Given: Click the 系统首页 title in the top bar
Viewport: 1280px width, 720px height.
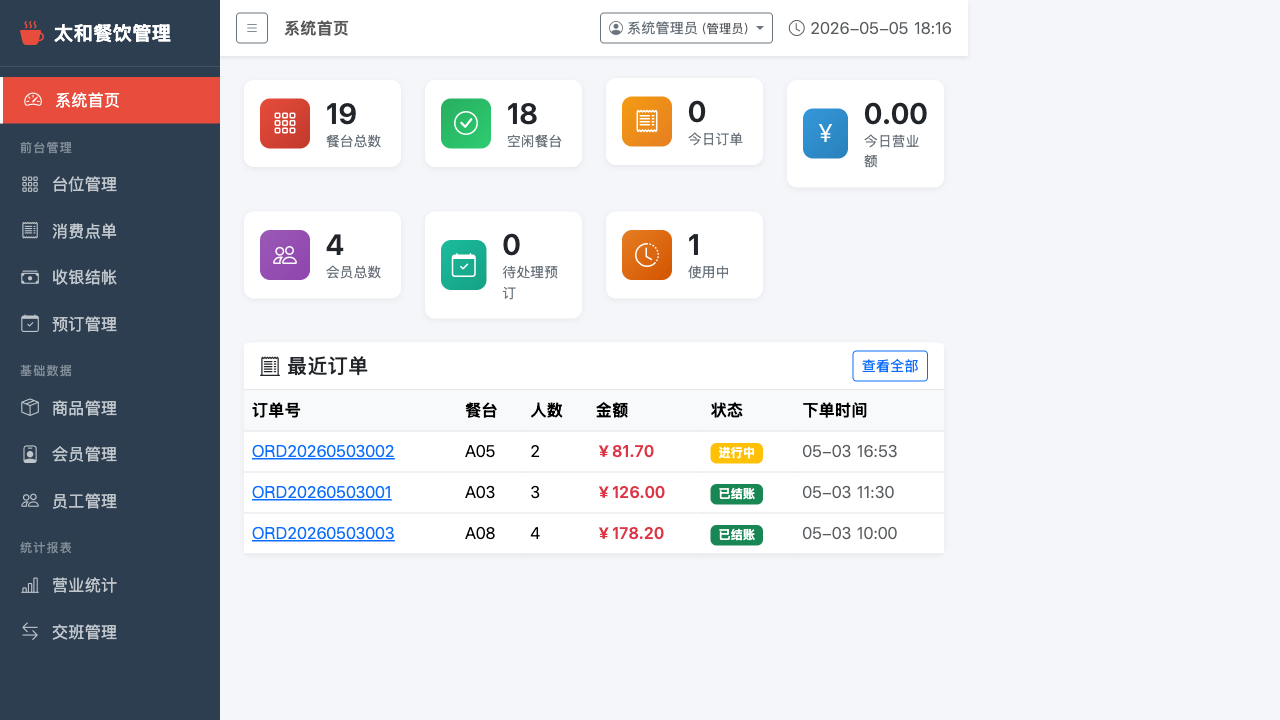Looking at the screenshot, I should [x=316, y=28].
